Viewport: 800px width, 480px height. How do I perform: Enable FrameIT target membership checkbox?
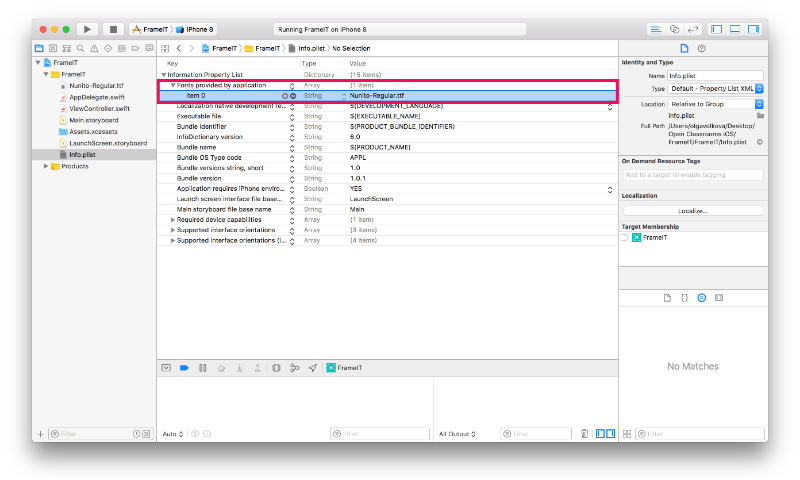point(624,238)
